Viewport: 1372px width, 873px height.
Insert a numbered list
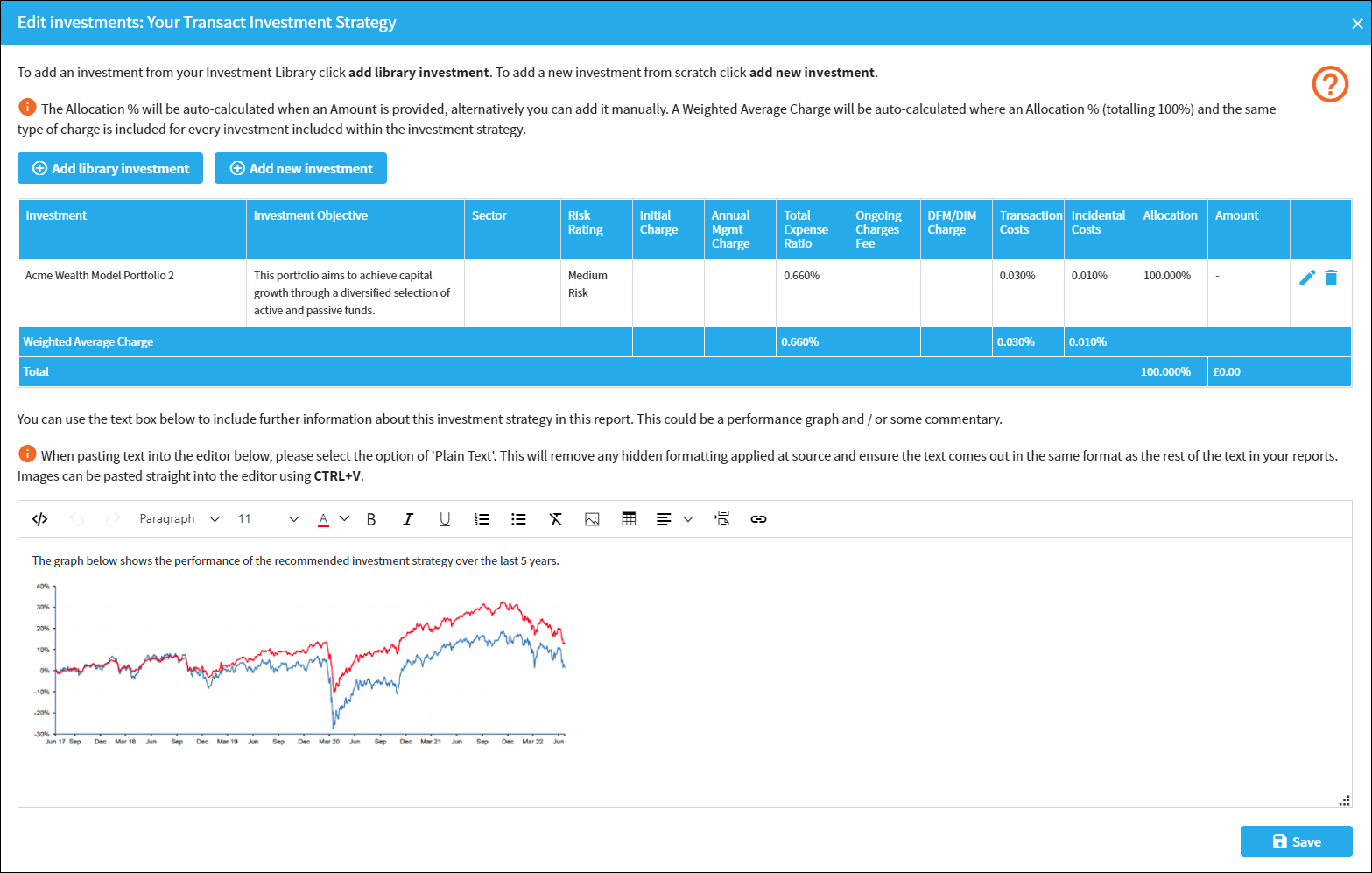point(482,519)
